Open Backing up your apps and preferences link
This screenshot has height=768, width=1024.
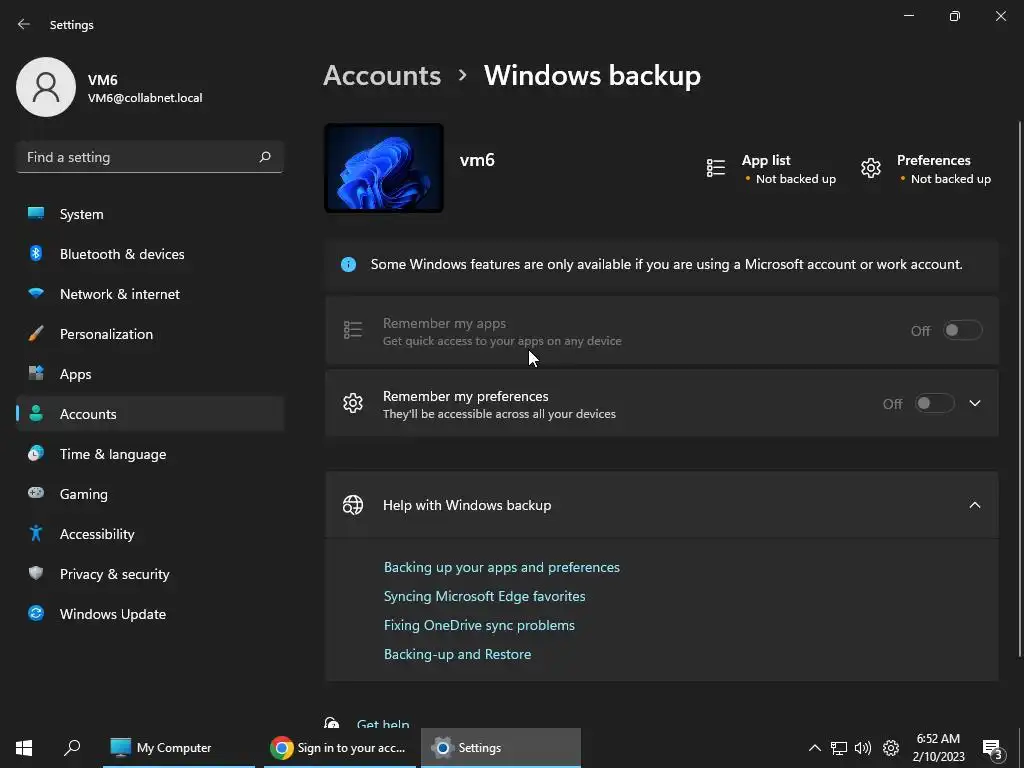click(502, 567)
